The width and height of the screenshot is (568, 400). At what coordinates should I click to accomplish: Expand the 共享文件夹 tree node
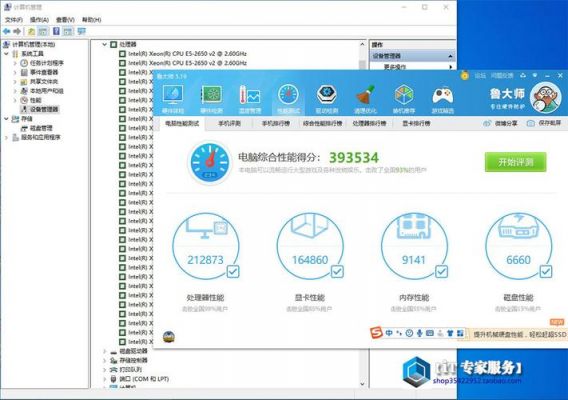click(15, 82)
